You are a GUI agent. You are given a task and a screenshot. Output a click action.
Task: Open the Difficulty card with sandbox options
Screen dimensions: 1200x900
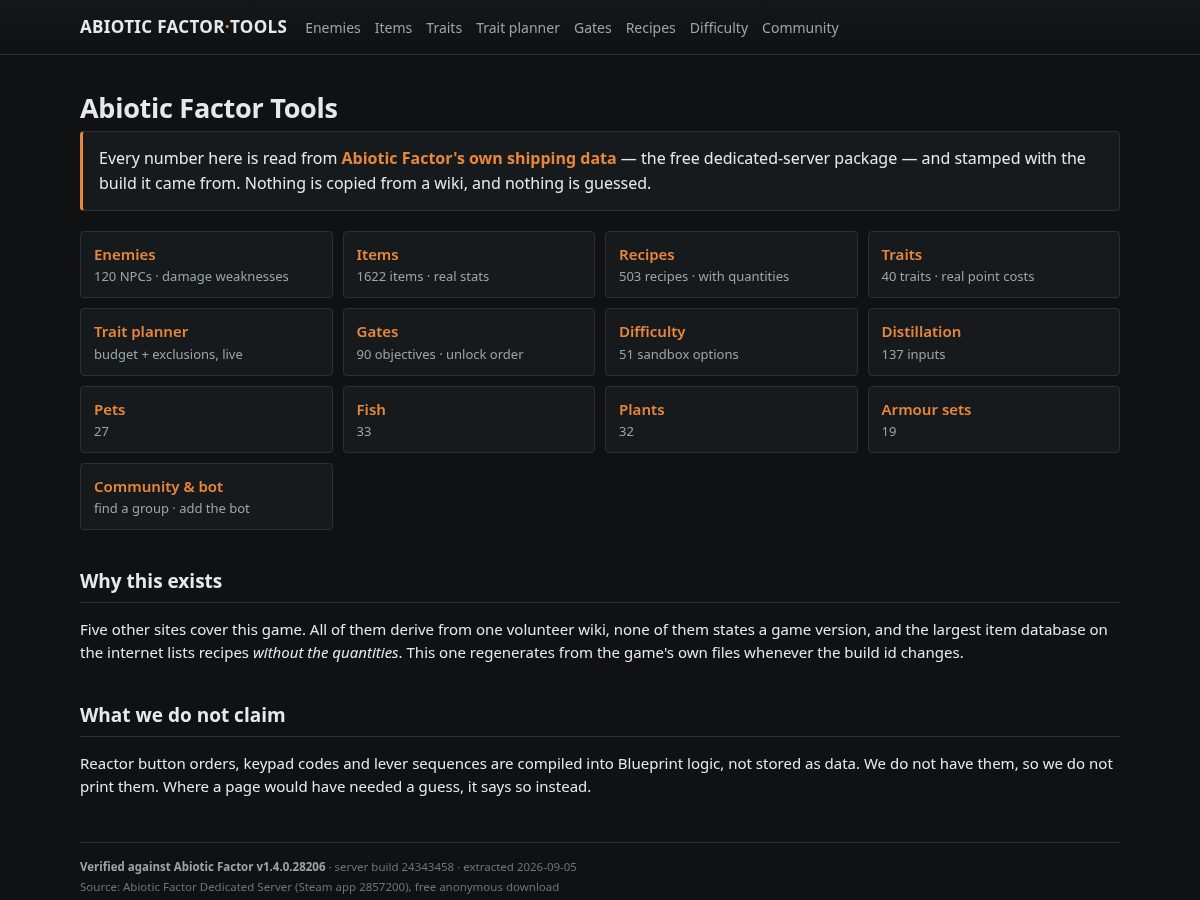pos(731,342)
